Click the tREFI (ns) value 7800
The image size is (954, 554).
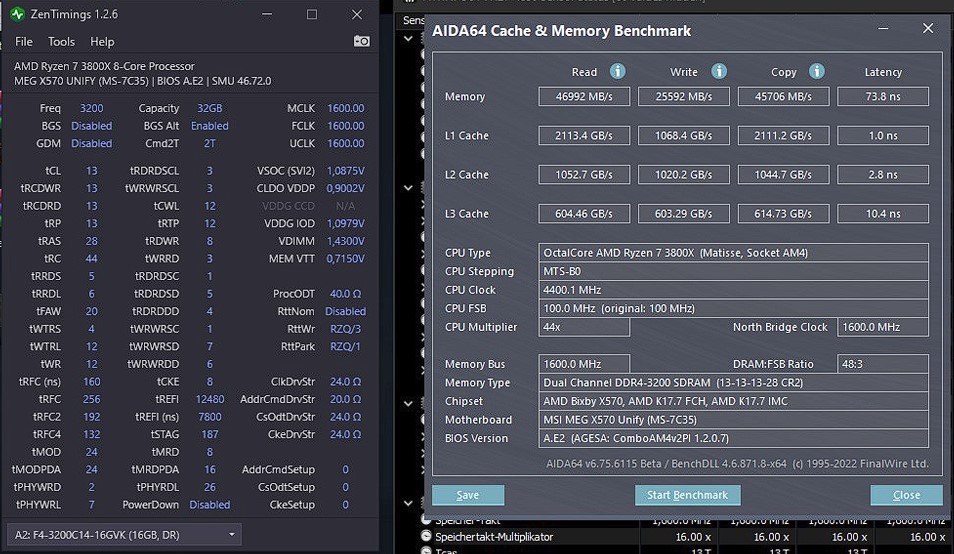(209, 417)
